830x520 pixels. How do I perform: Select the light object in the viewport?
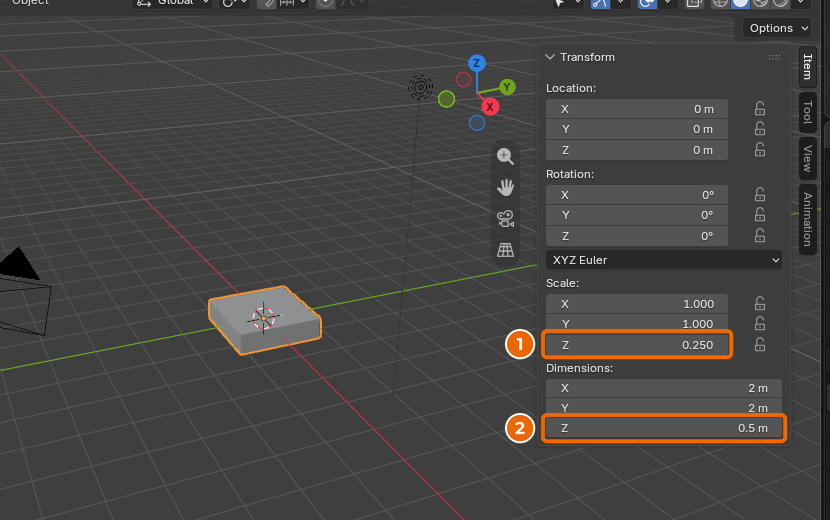coord(420,87)
